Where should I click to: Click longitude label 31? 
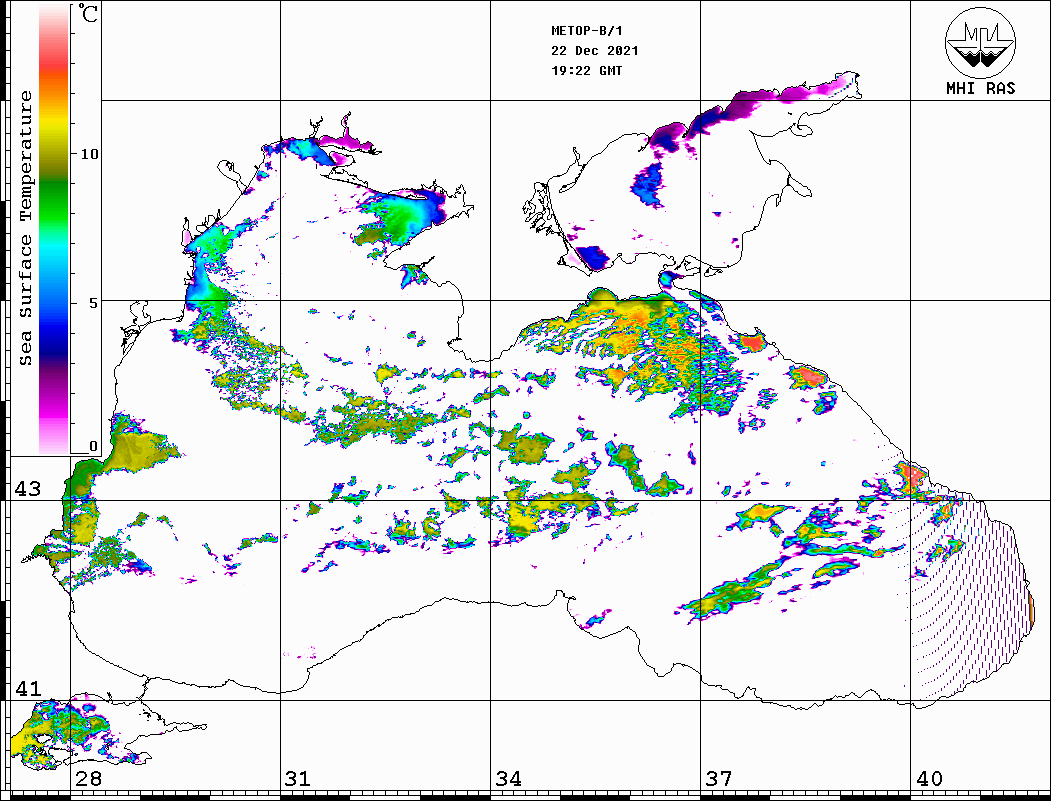coord(298,778)
